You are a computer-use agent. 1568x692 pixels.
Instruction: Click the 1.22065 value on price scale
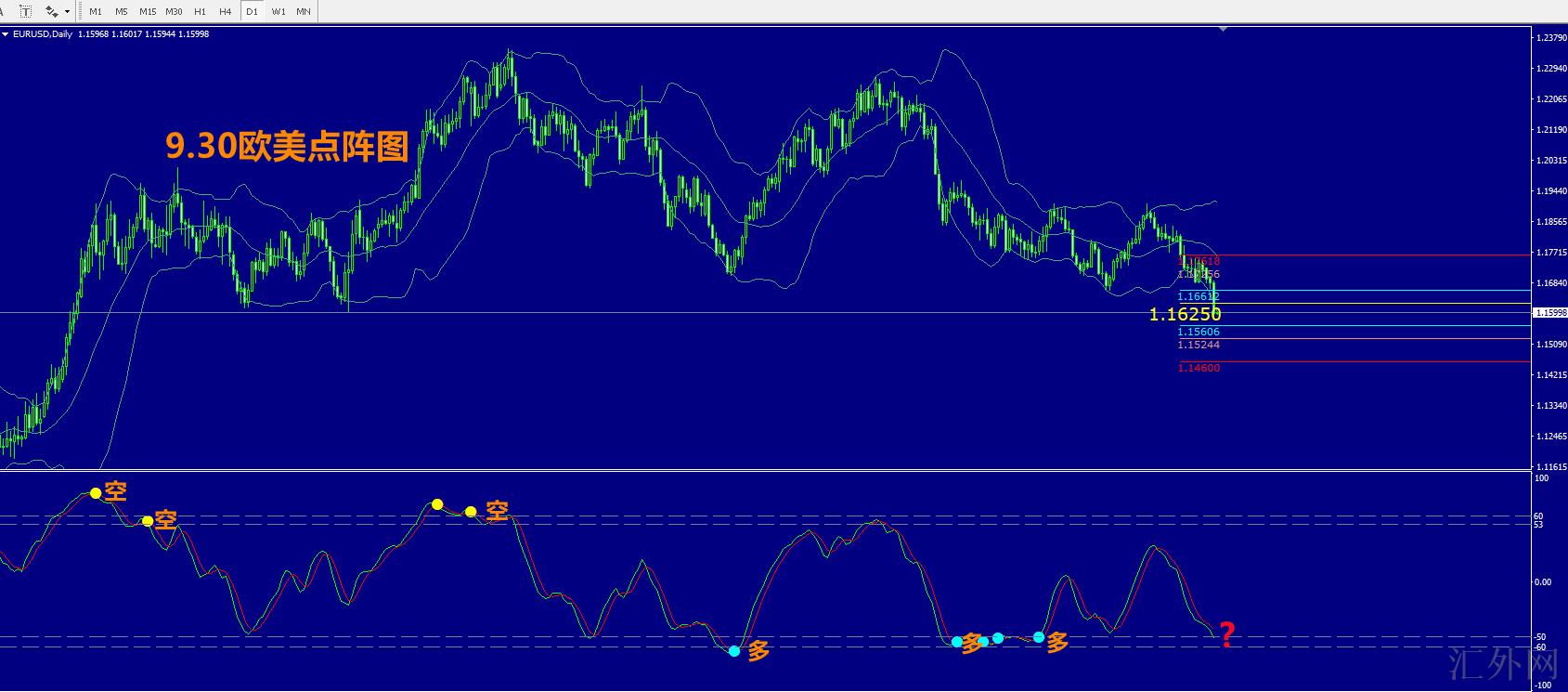[x=1551, y=99]
